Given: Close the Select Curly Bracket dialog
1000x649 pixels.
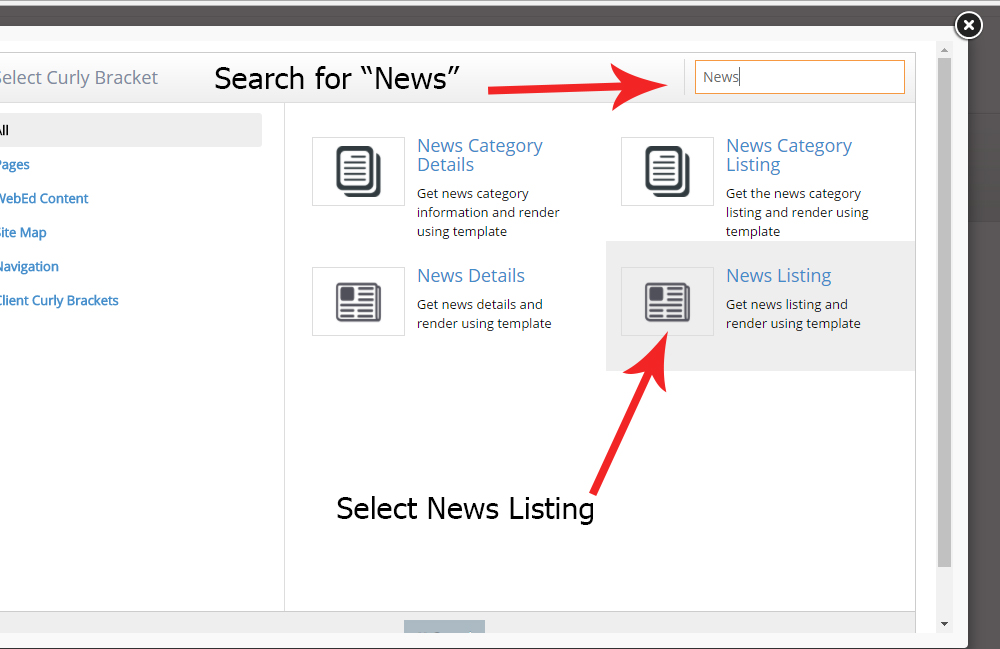Looking at the screenshot, I should point(968,25).
